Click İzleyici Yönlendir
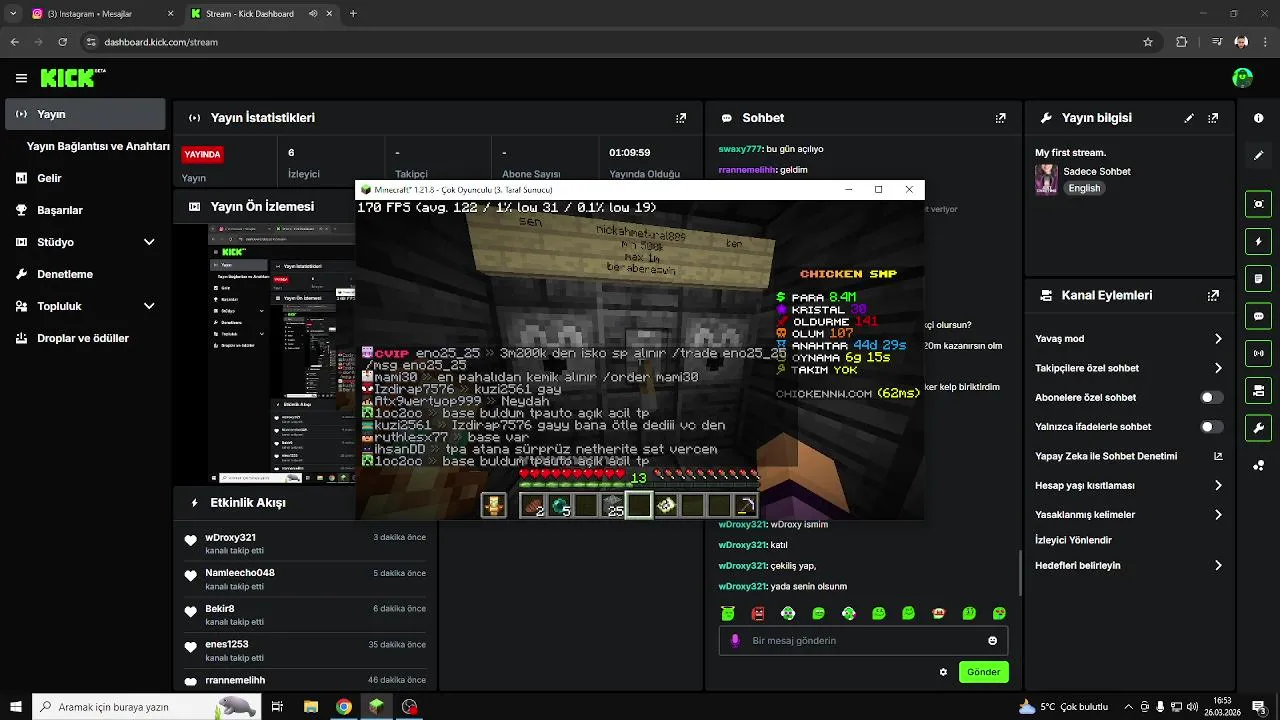This screenshot has height=720, width=1280. 1073,540
